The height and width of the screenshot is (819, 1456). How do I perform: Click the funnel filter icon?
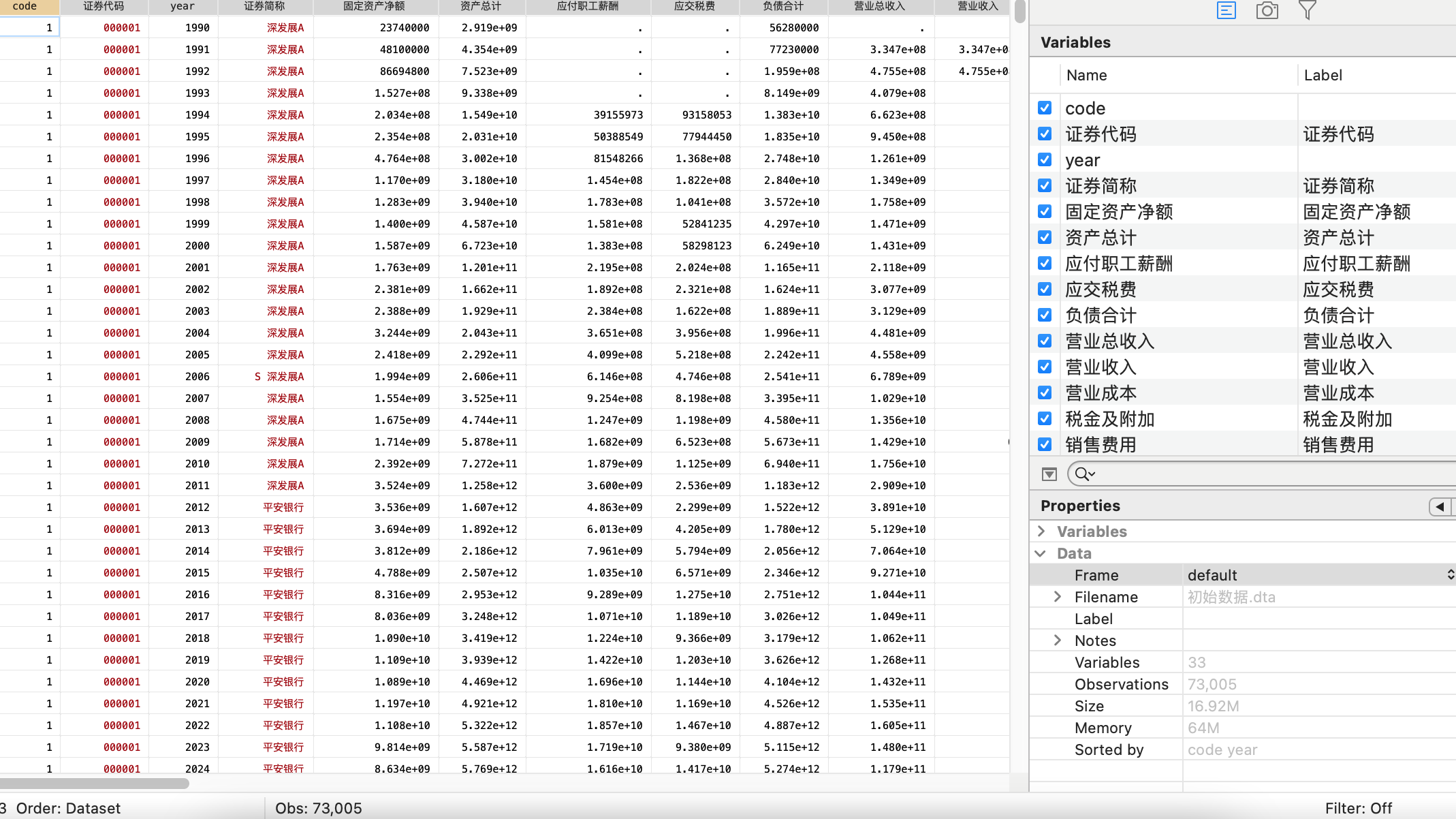[1308, 10]
